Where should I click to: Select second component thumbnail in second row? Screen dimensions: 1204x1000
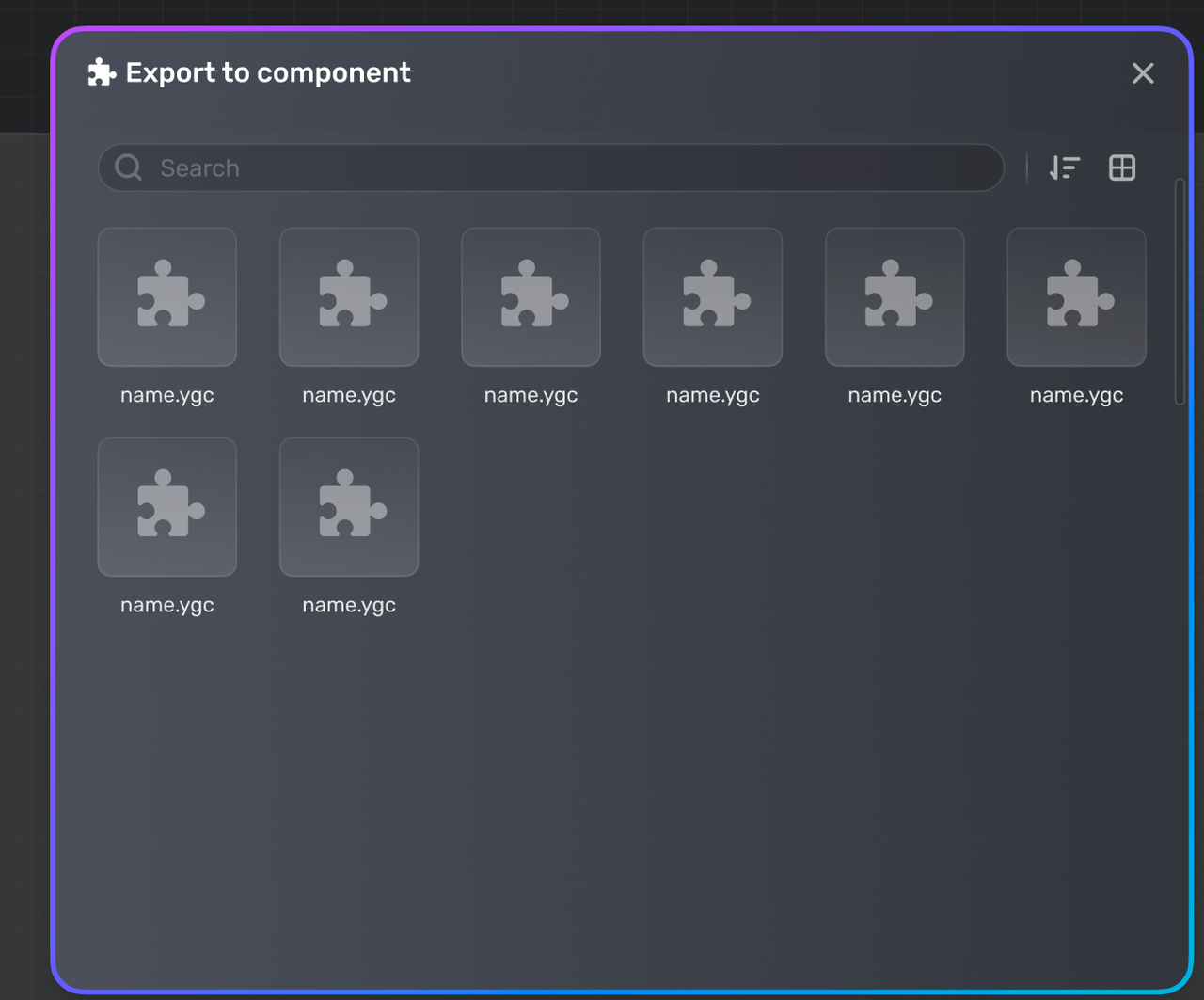349,506
